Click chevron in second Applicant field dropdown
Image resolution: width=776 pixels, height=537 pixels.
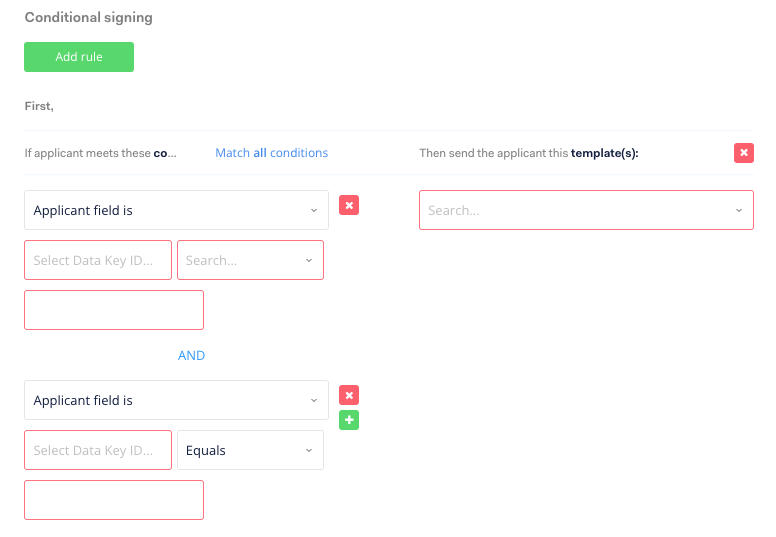point(314,400)
